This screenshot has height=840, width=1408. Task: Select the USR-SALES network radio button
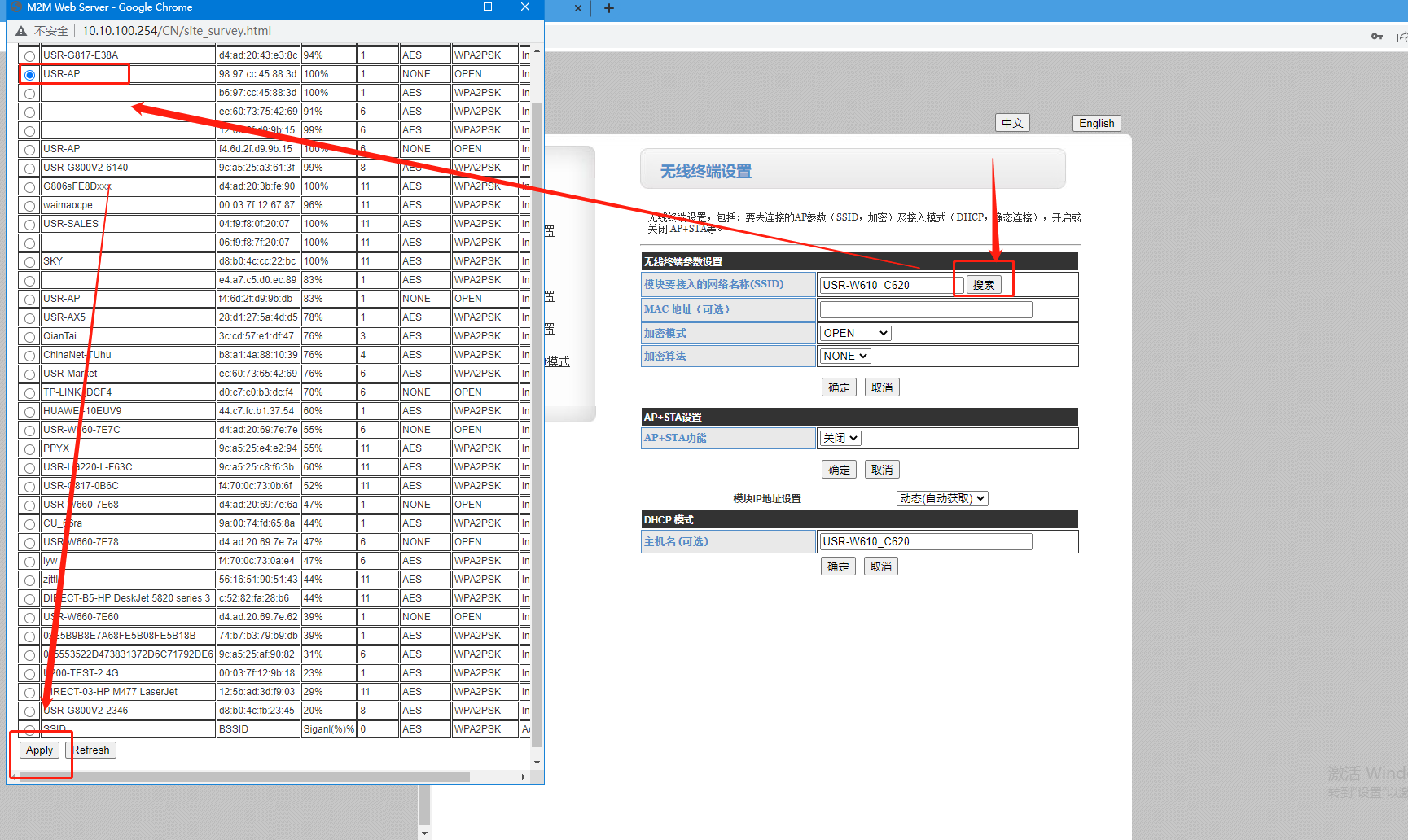(x=29, y=225)
